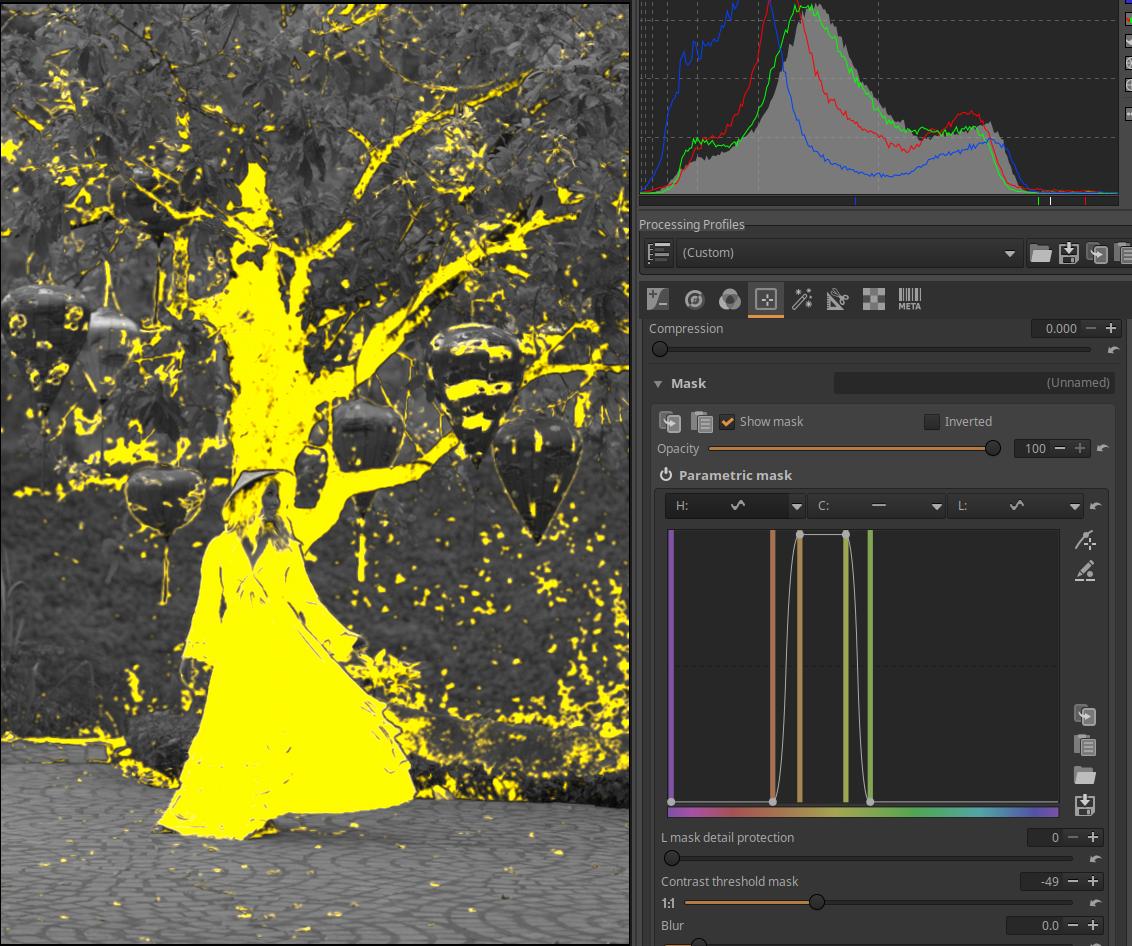Select the Special effects magic wand tab
Screen dimensions: 1132x946
tap(802, 299)
